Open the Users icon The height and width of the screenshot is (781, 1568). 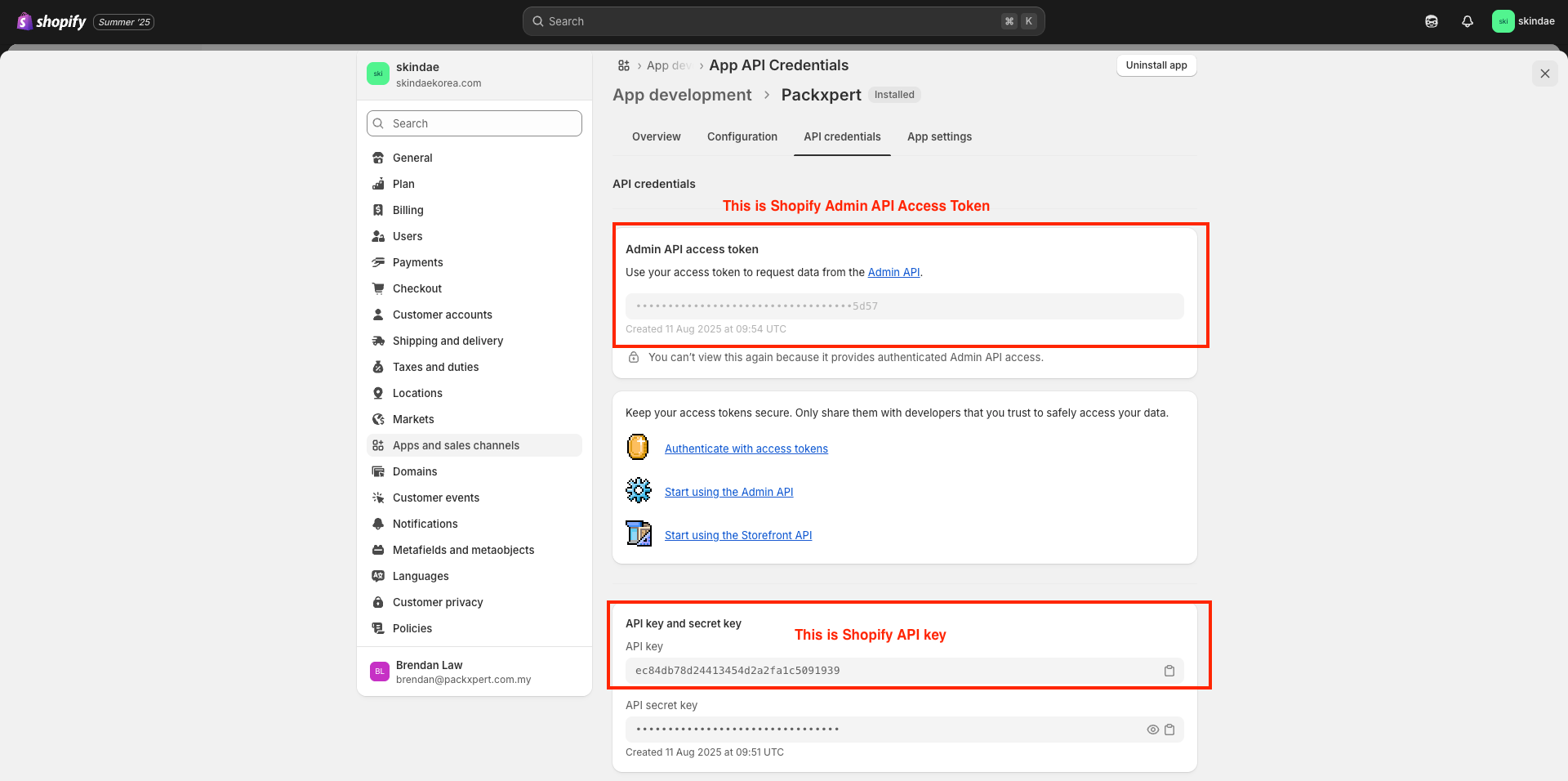pyautogui.click(x=378, y=236)
